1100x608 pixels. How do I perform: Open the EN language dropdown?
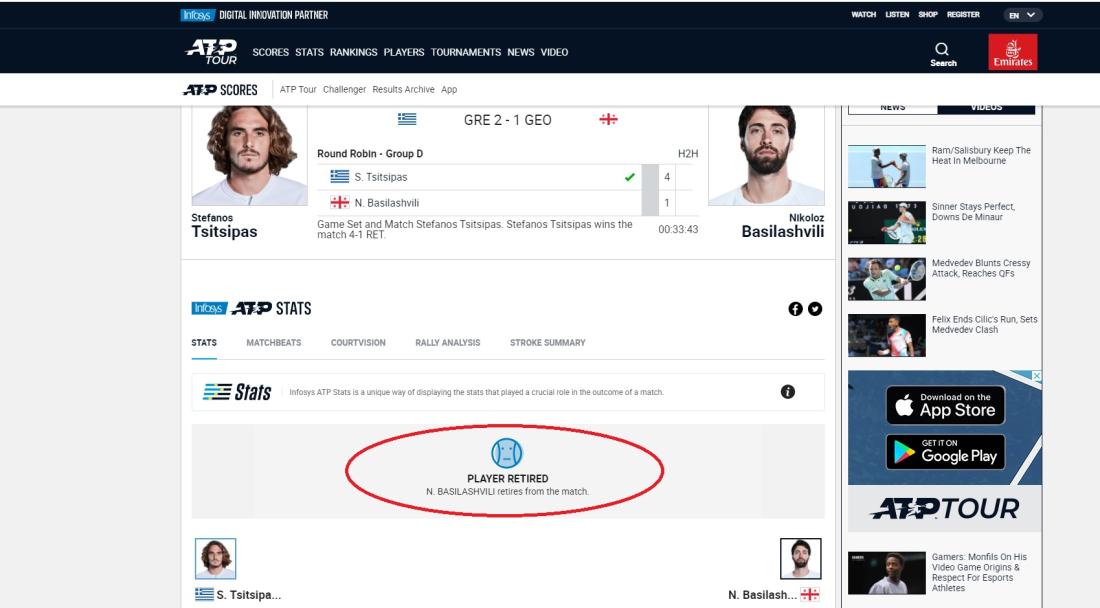point(1022,15)
